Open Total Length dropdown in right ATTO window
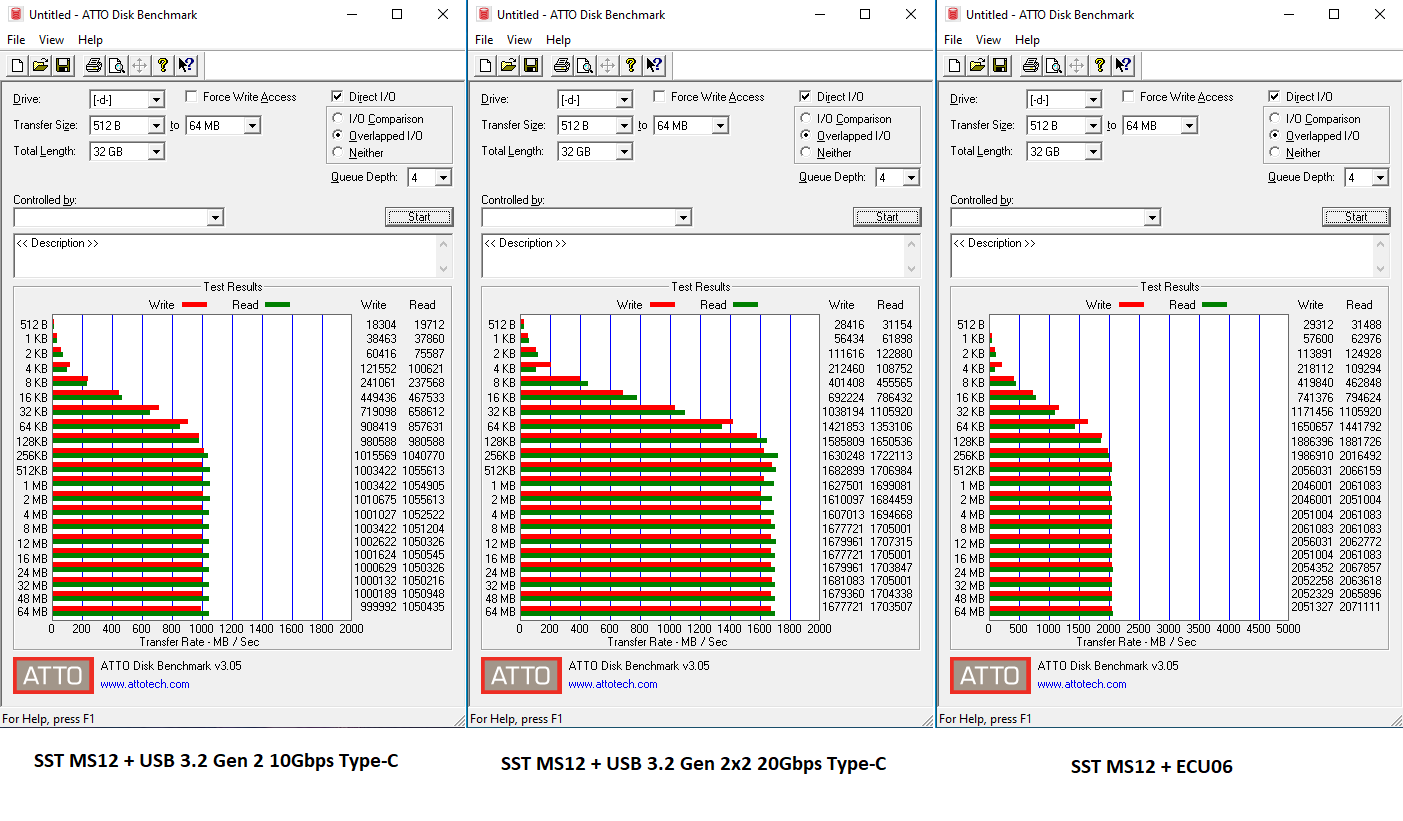 pos(1093,151)
